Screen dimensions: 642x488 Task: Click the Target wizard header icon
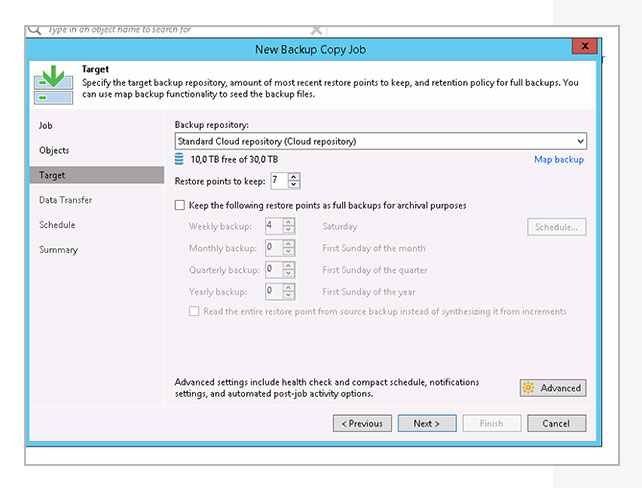point(53,84)
